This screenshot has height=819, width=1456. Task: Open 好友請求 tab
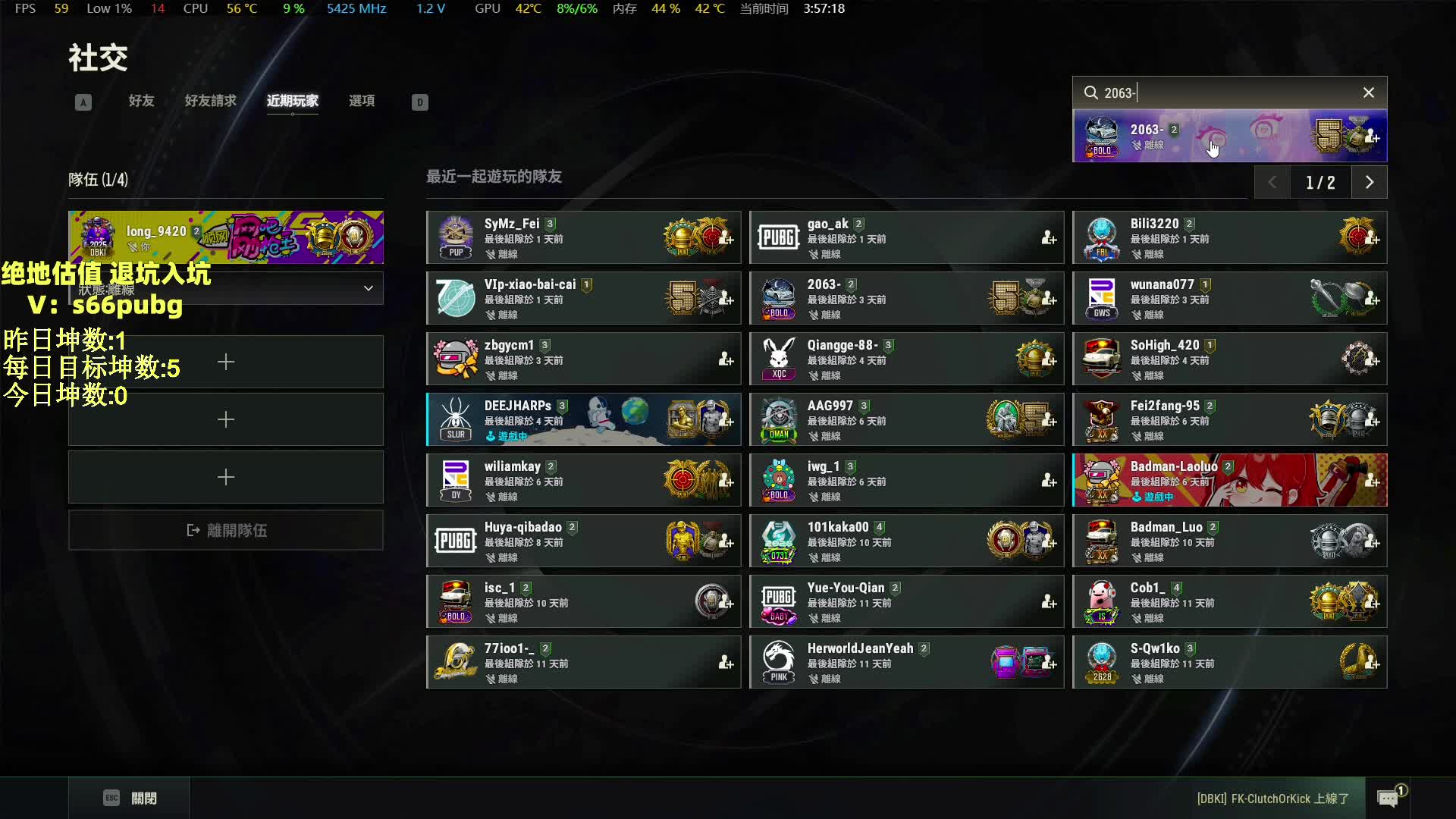click(211, 101)
